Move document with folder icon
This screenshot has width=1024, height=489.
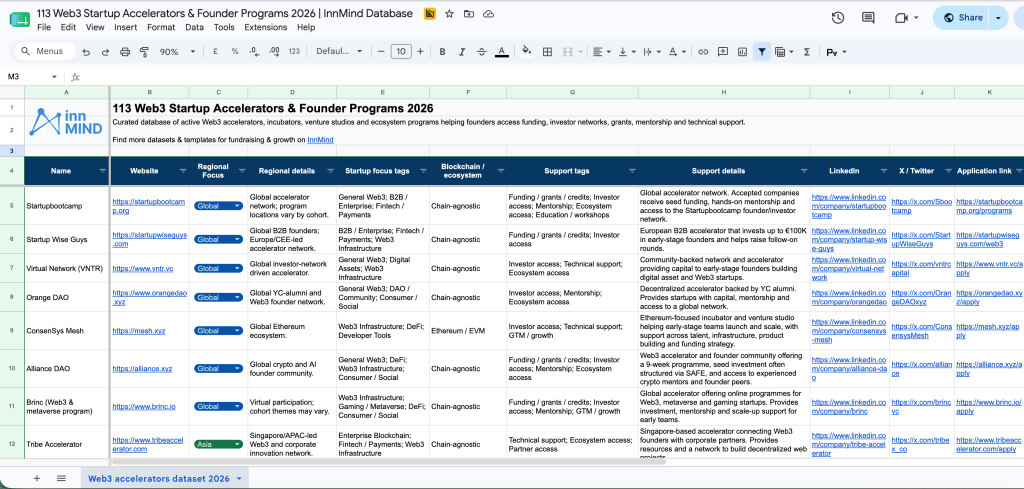[469, 14]
